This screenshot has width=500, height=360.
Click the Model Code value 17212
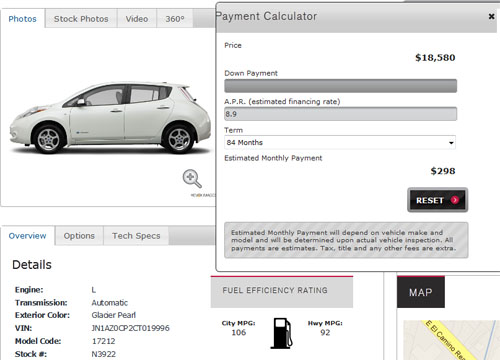103,341
